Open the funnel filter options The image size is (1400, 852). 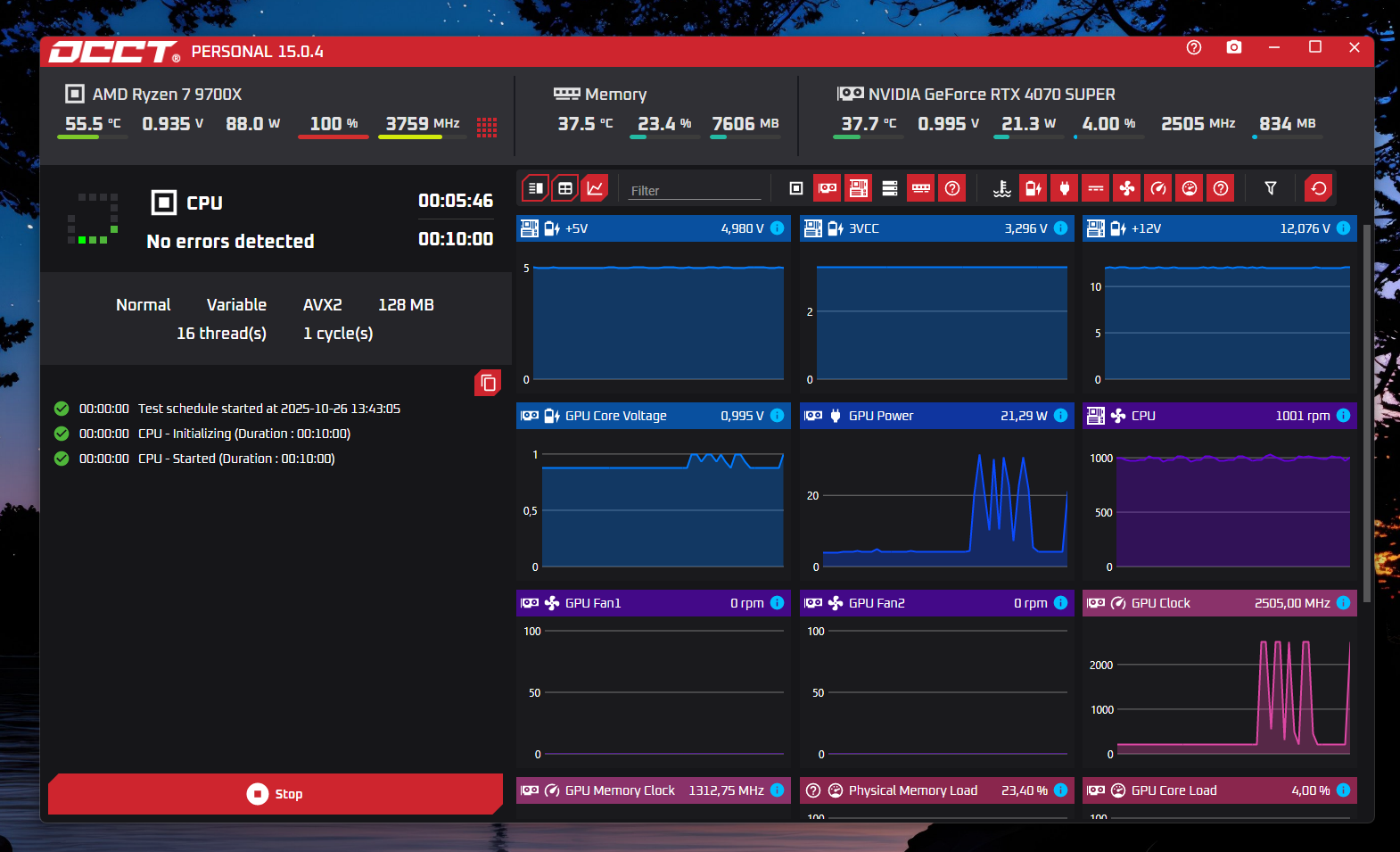click(x=1271, y=188)
